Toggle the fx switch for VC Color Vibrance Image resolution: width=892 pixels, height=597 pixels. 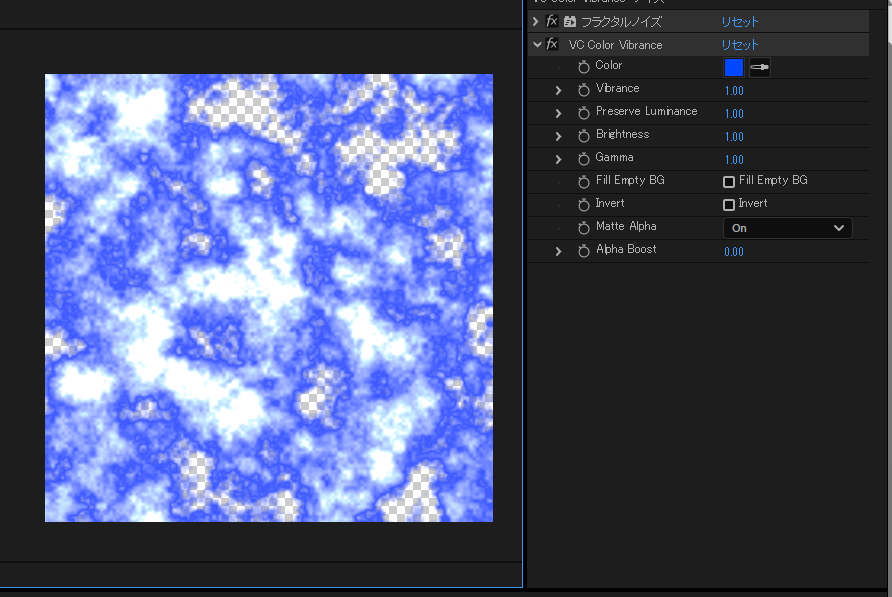click(x=552, y=45)
